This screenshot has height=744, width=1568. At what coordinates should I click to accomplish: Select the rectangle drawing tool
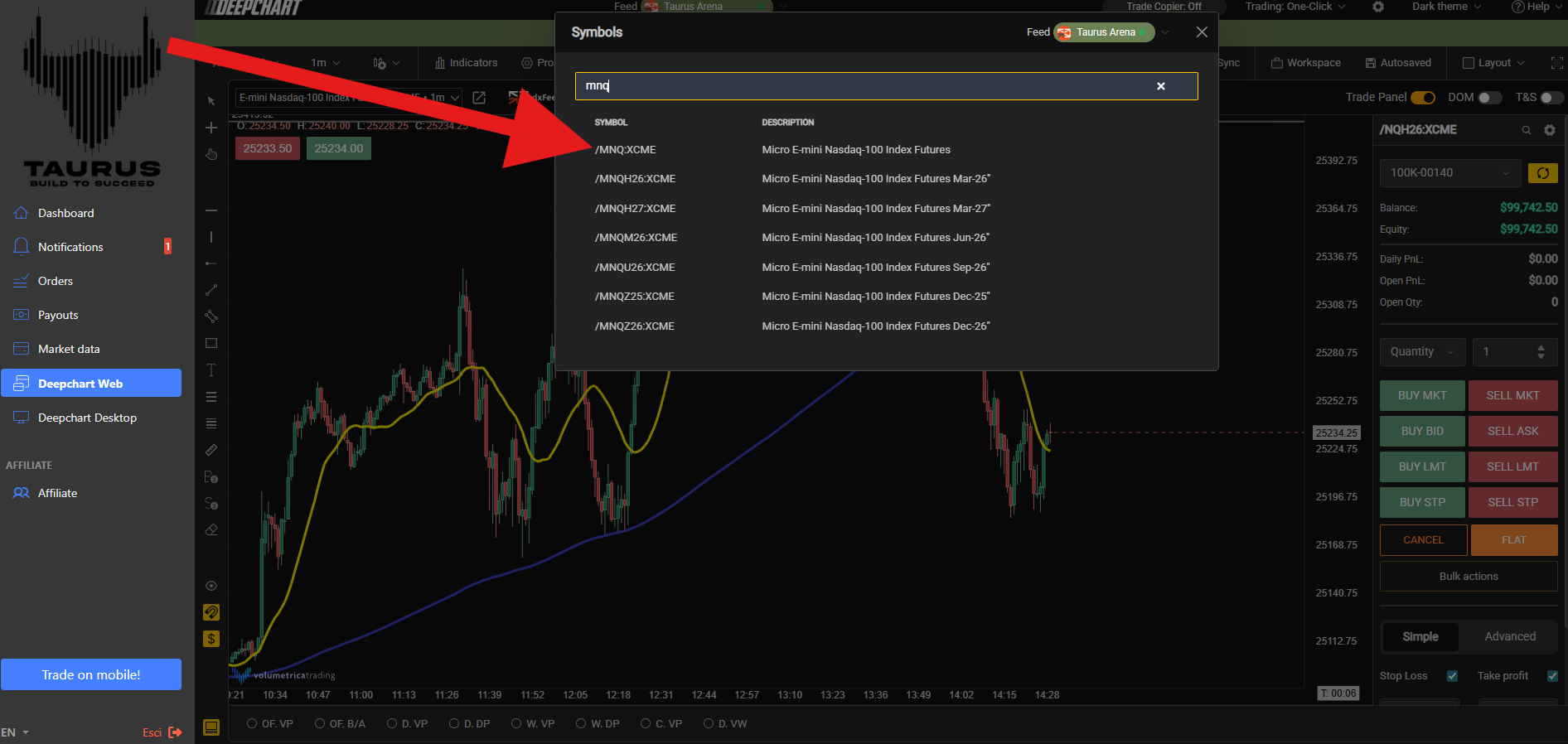coord(211,343)
